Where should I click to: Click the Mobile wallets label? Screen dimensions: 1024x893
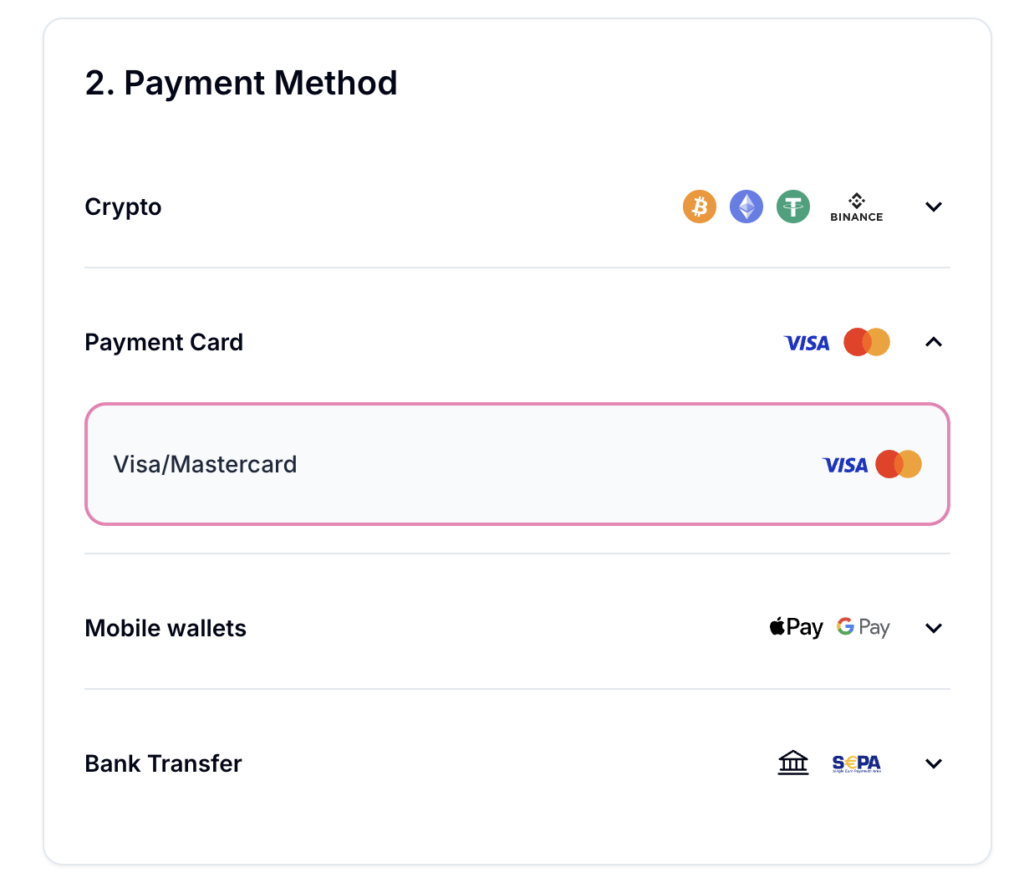pyautogui.click(x=165, y=627)
